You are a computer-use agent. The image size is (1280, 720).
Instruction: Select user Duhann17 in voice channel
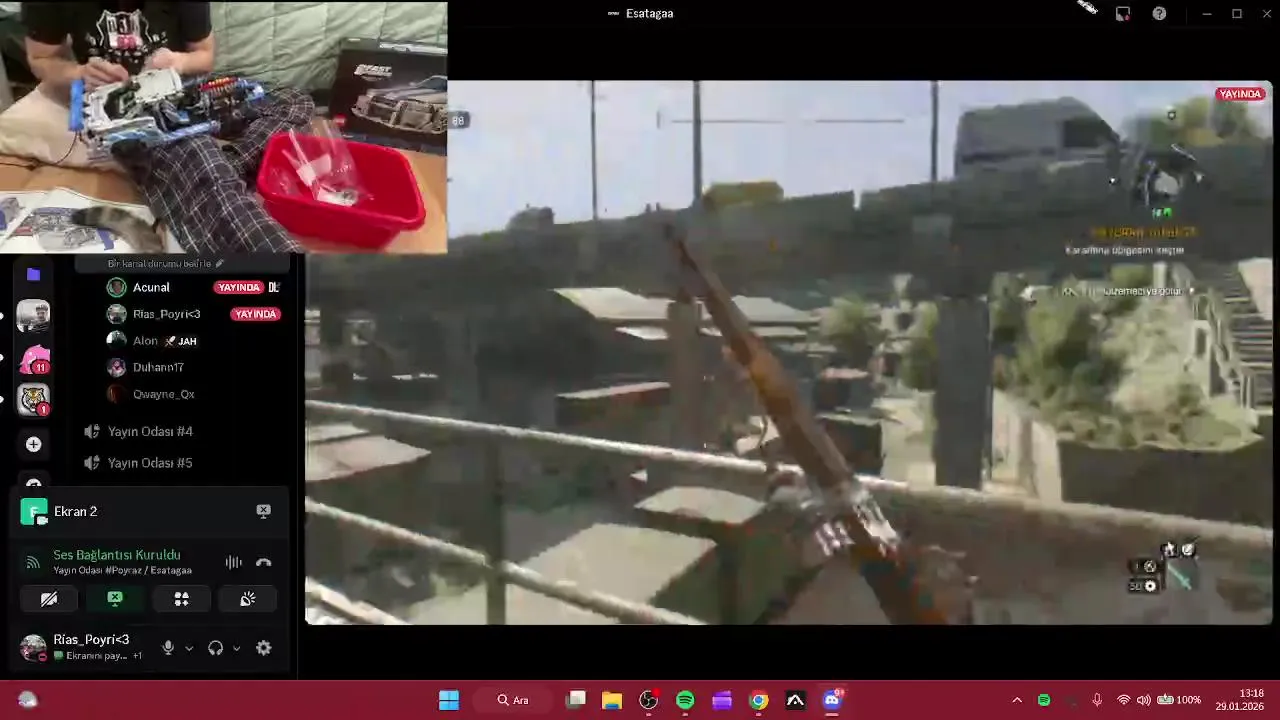coord(158,367)
